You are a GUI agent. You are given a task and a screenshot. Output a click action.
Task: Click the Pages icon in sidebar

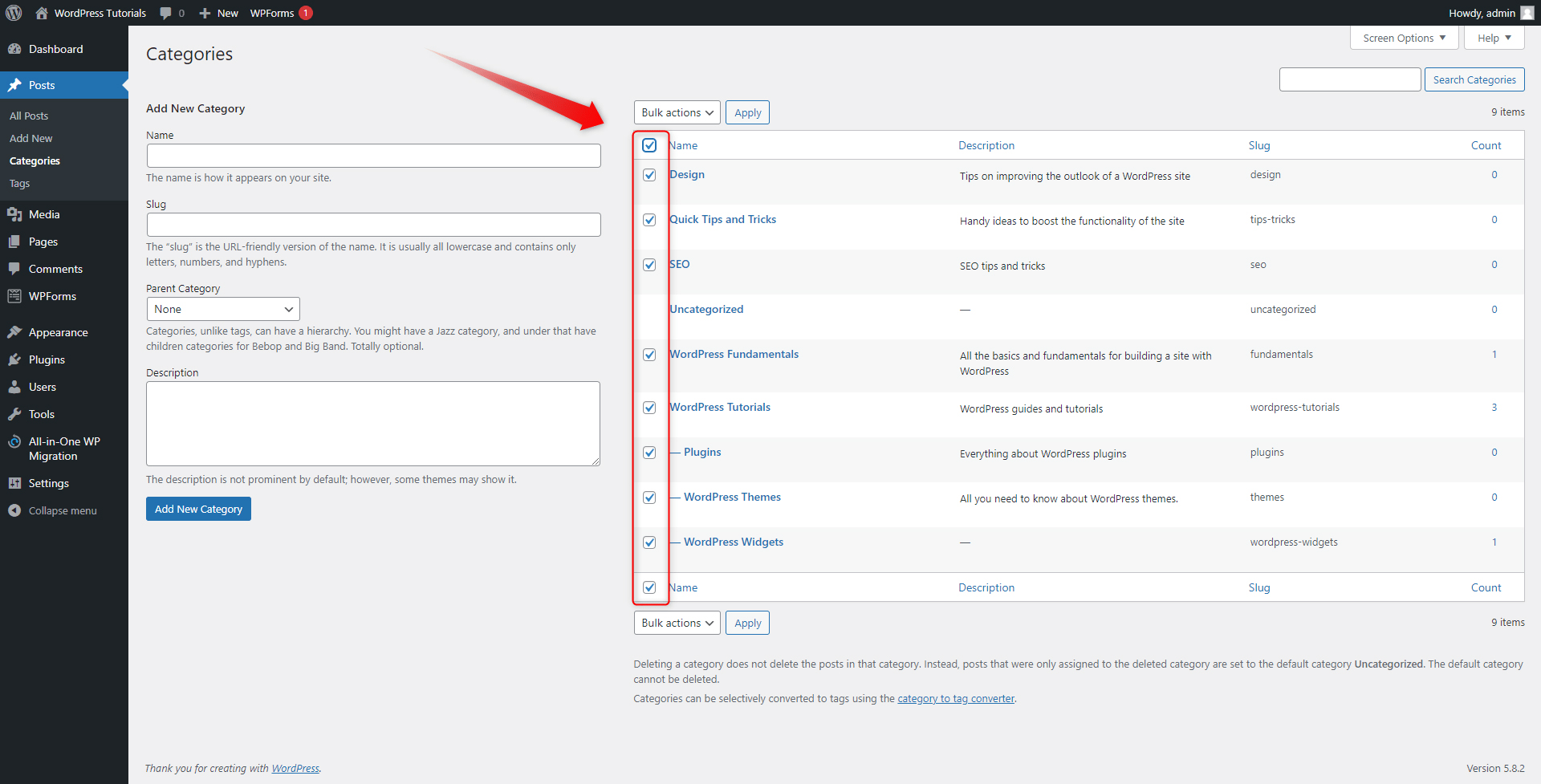coord(14,242)
